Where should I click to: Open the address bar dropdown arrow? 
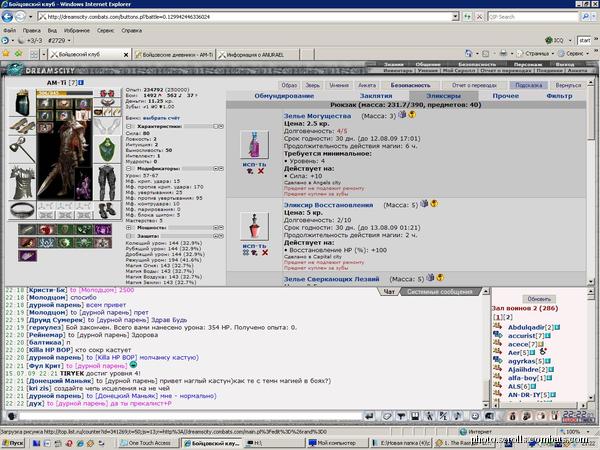pyautogui.click(x=455, y=17)
